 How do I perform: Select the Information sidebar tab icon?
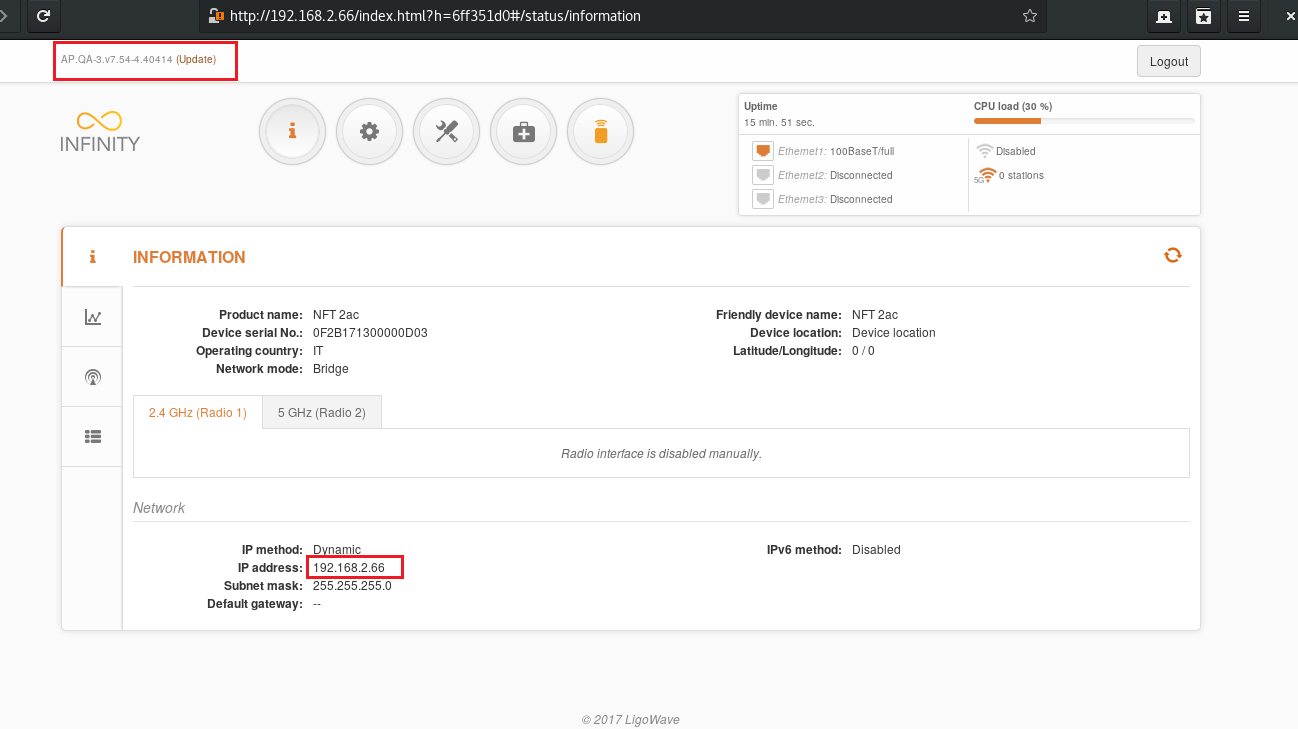(x=92, y=257)
